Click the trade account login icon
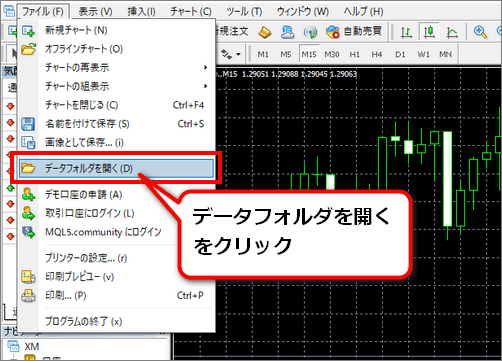Image resolution: width=502 pixels, height=361 pixels. [x=28, y=213]
